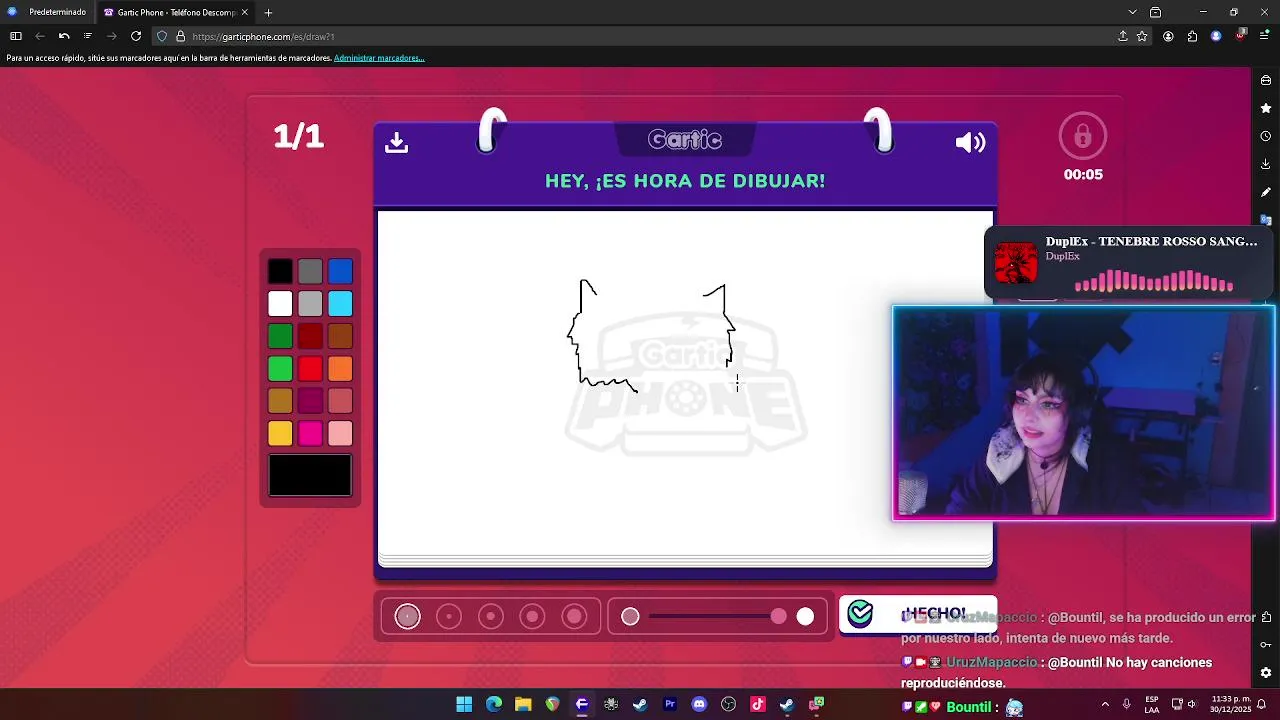Viewport: 1280px width, 720px height.
Task: Share the page with share icon
Action: [x=1123, y=36]
